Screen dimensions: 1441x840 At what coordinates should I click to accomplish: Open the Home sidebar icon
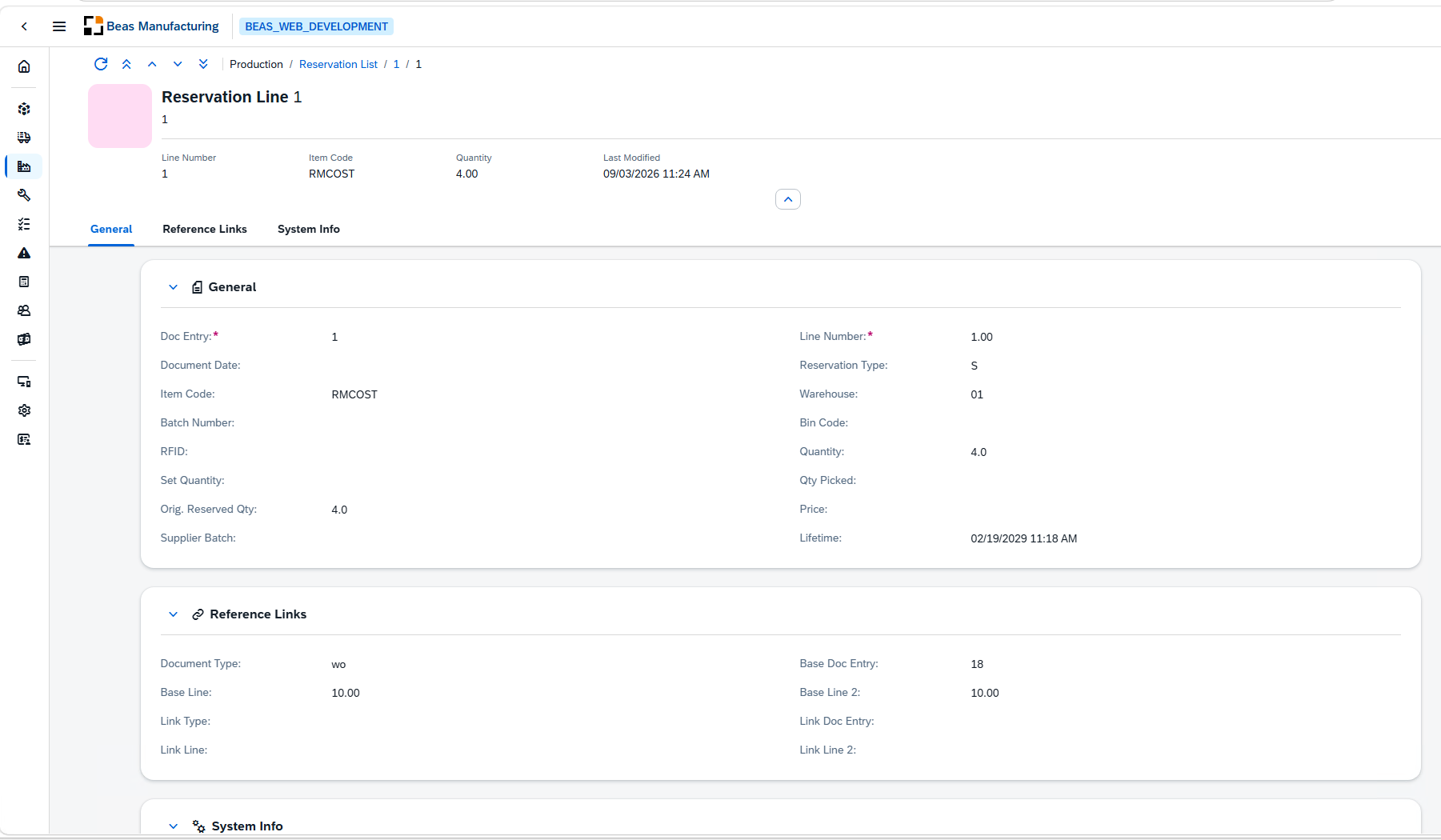point(24,66)
